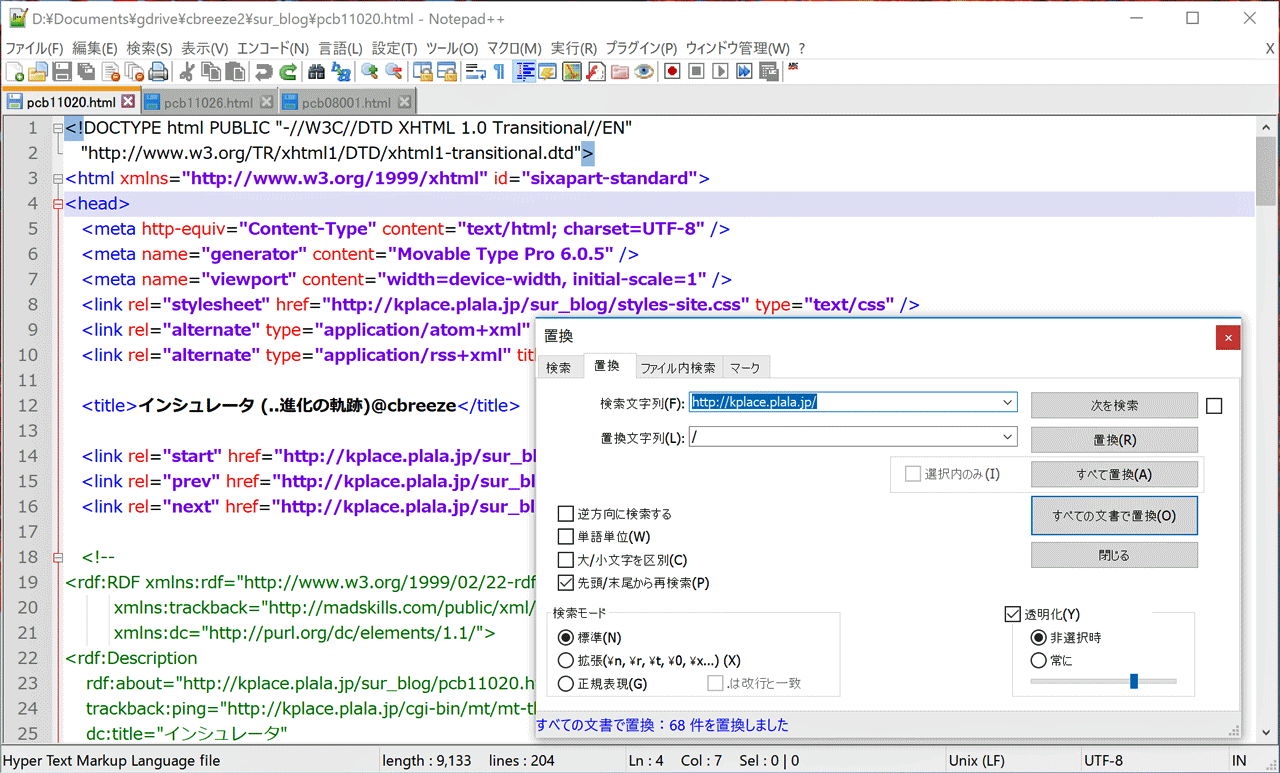Choose the 非選択時 transparency radio
Image resolution: width=1280 pixels, height=773 pixels.
(x=1038, y=638)
